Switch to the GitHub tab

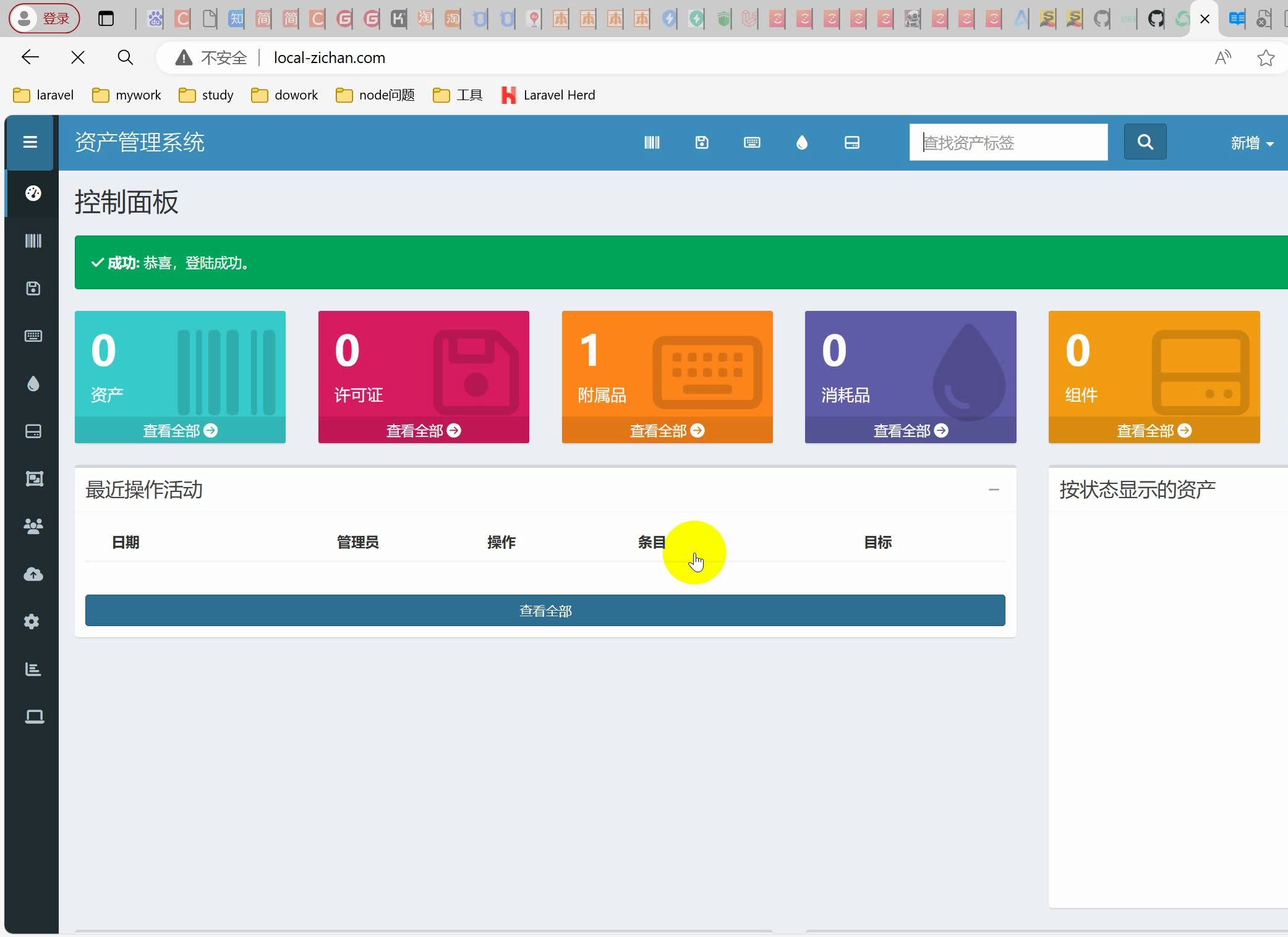pyautogui.click(x=1156, y=19)
